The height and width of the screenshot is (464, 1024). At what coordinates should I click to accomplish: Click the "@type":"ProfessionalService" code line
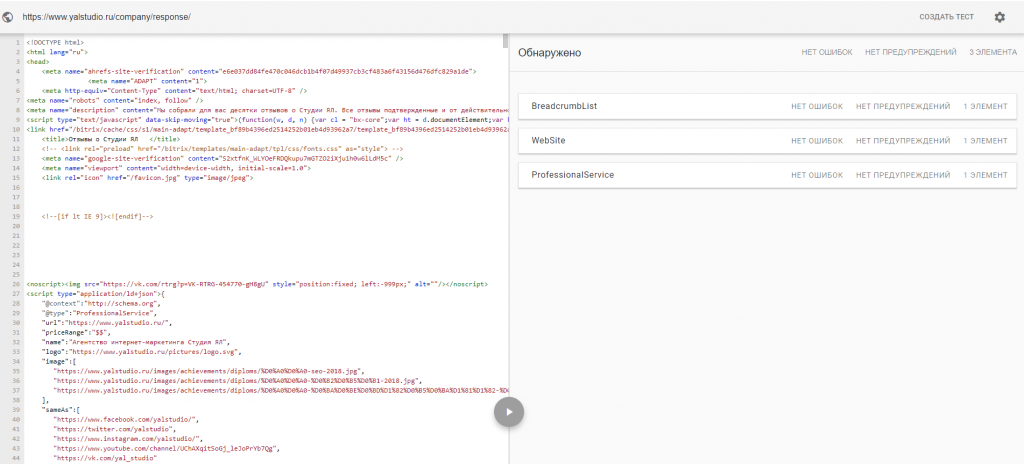click(x=99, y=314)
